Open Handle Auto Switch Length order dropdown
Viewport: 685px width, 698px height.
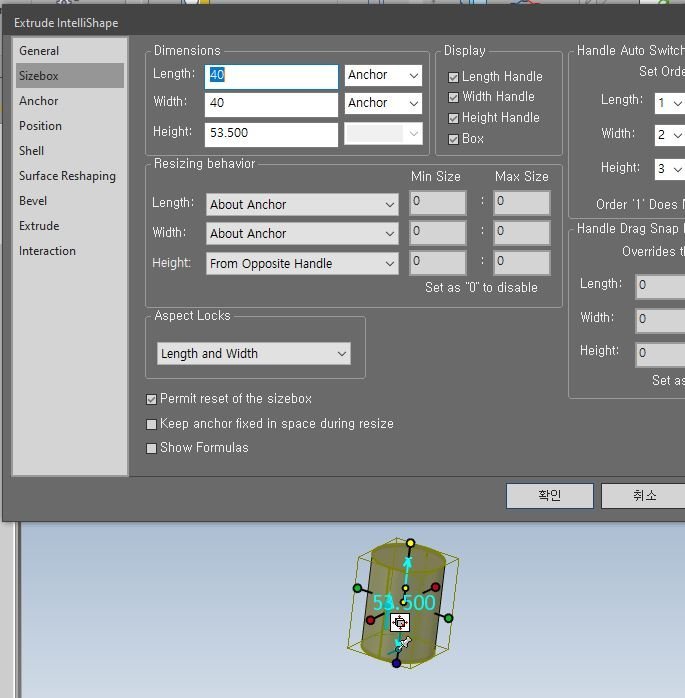(669, 103)
